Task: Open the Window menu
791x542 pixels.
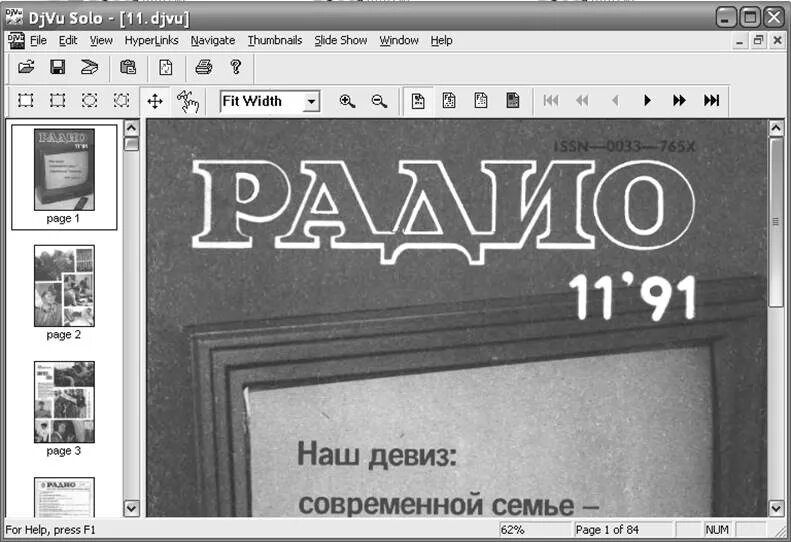Action: [399, 40]
